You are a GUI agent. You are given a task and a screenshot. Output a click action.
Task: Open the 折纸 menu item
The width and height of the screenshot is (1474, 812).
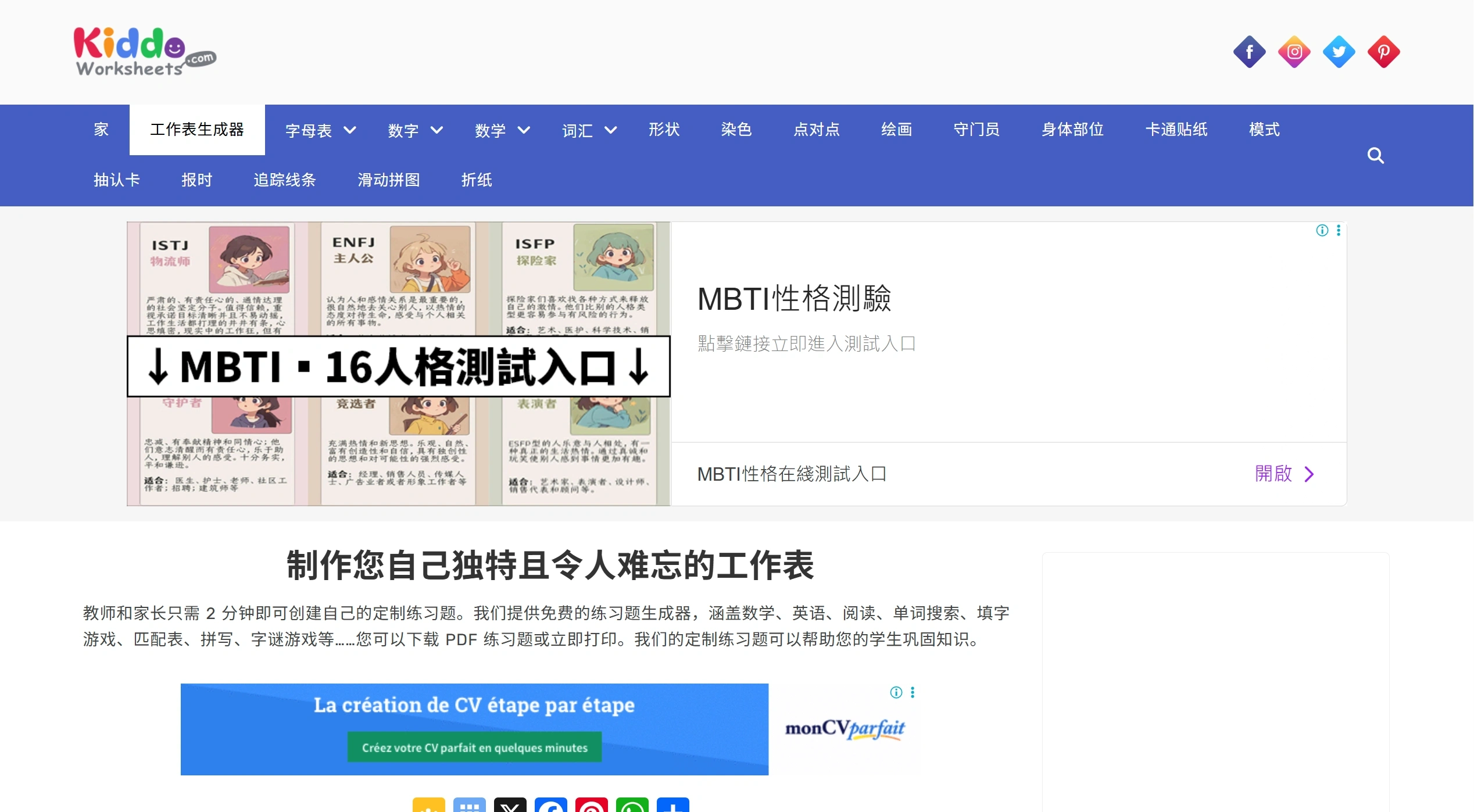tap(477, 180)
